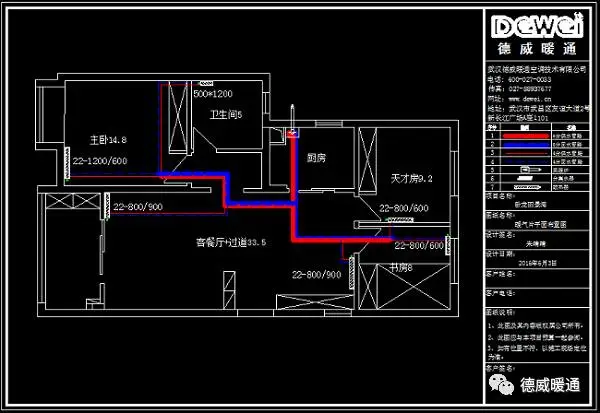Image resolution: width=600 pixels, height=413 pixels.
Task: Pick the thin red line in legend row 3
Action: coord(526,153)
